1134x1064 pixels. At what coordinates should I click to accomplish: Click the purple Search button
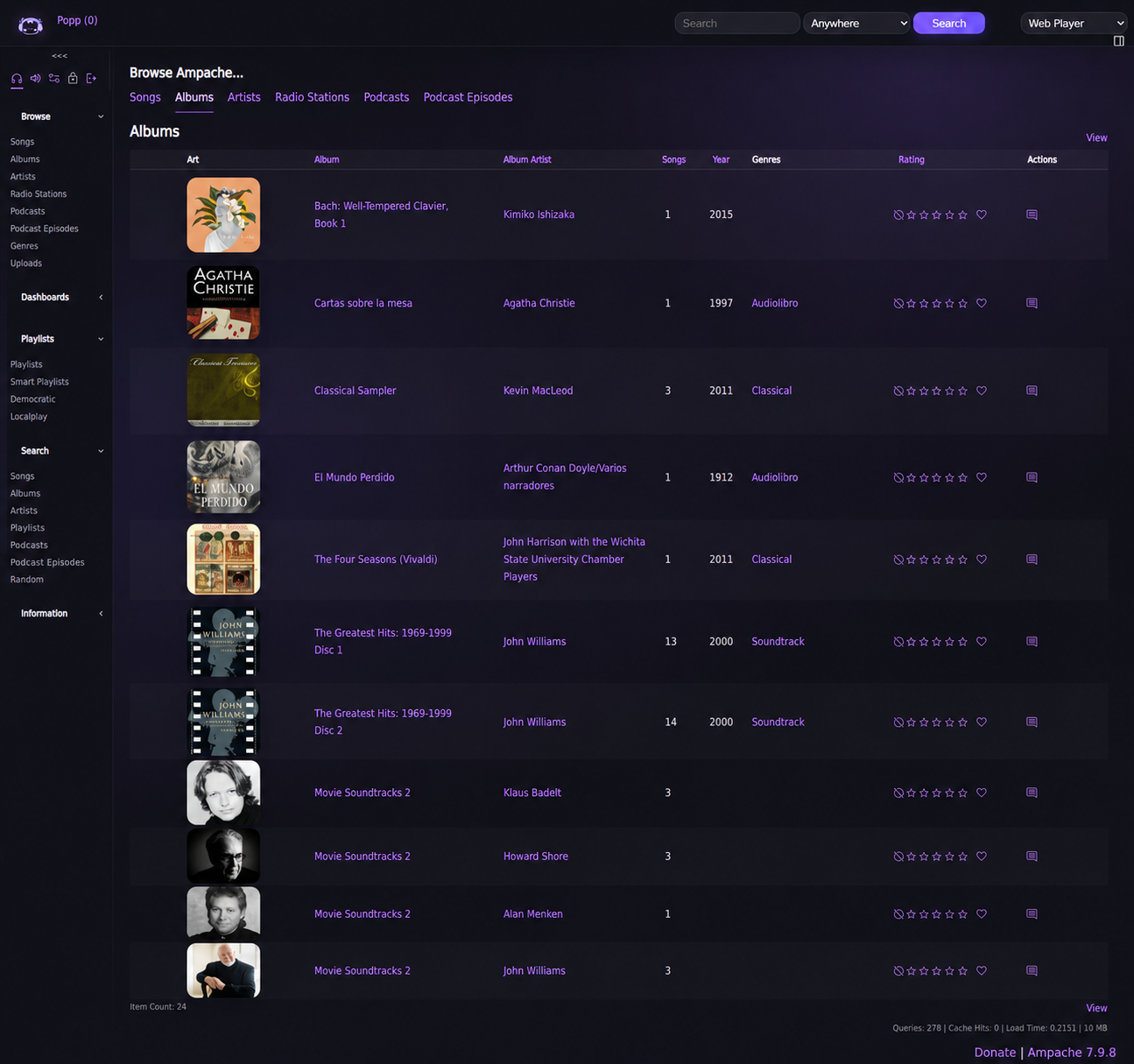tap(949, 24)
